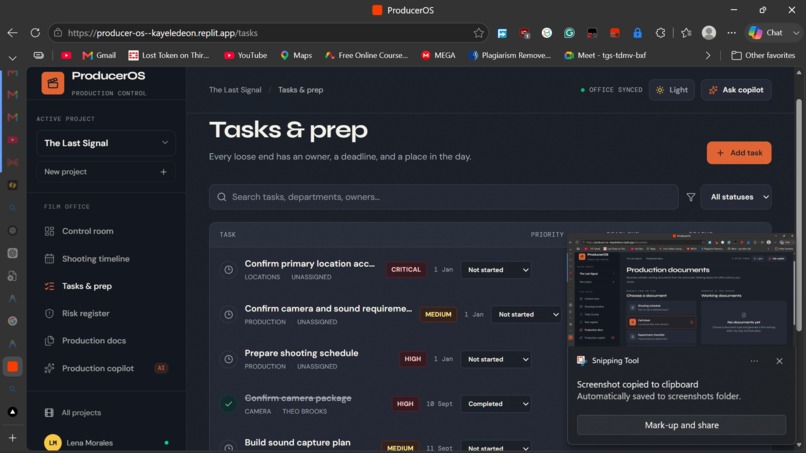Screen dimensions: 806x453
Task: Dismiss the Snipping Tool notification
Action: (779, 361)
